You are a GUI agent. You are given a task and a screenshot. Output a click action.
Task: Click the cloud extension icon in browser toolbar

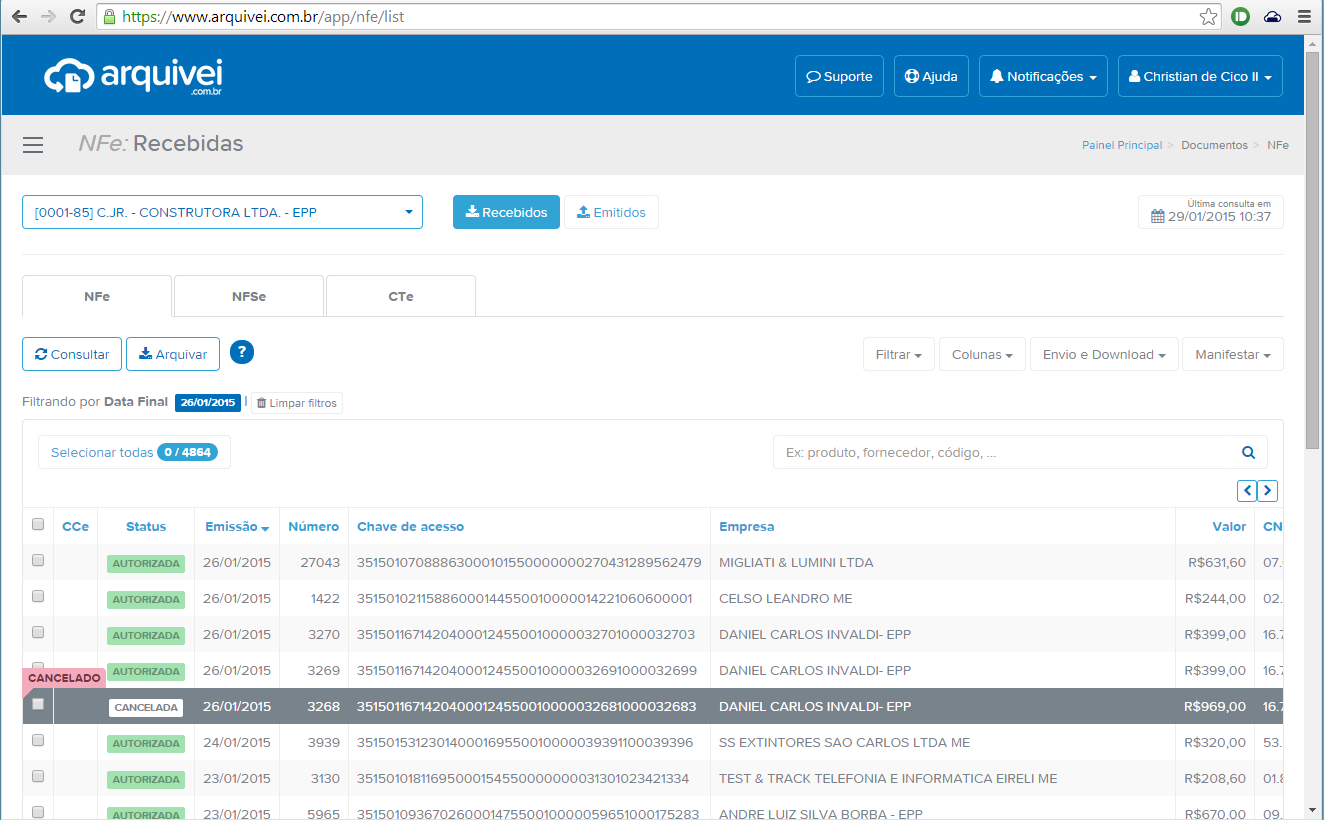[x=1272, y=17]
